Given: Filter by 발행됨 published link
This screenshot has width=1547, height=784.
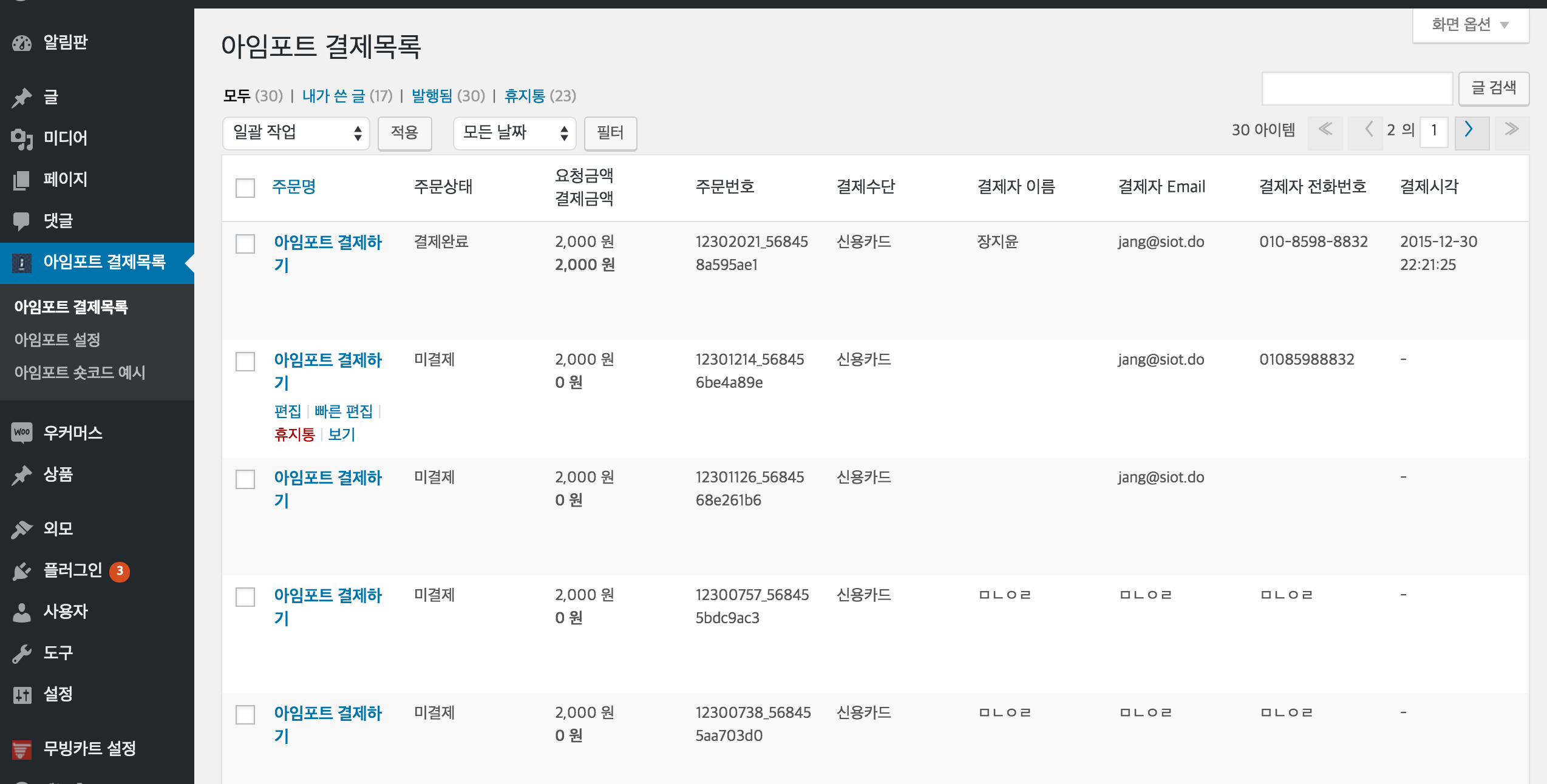Looking at the screenshot, I should tap(432, 96).
